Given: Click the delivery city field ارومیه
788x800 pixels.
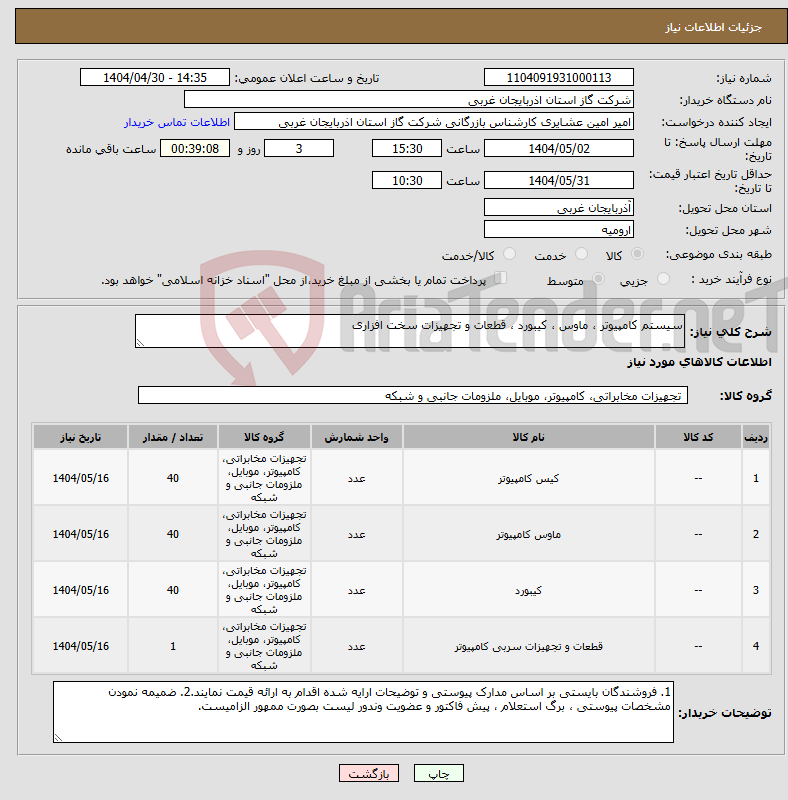Looking at the screenshot, I should [558, 230].
